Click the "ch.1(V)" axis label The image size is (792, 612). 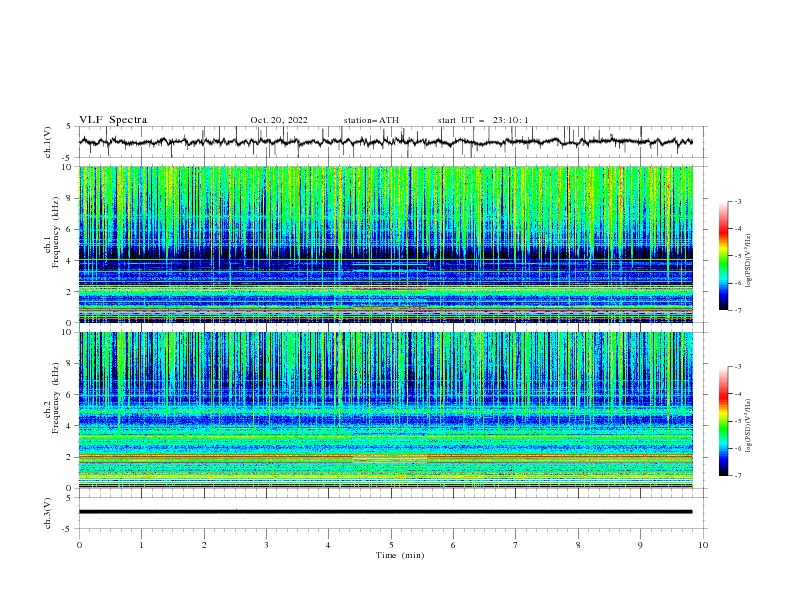click(48, 142)
